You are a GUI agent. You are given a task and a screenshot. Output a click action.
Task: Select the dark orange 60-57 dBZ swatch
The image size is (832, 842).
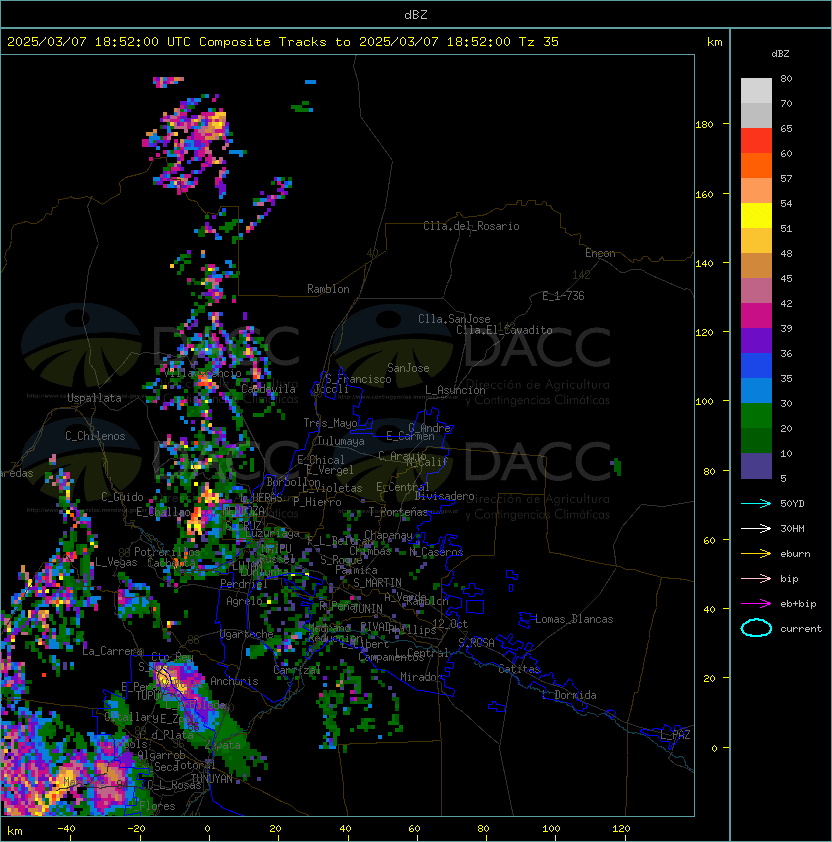[x=756, y=165]
